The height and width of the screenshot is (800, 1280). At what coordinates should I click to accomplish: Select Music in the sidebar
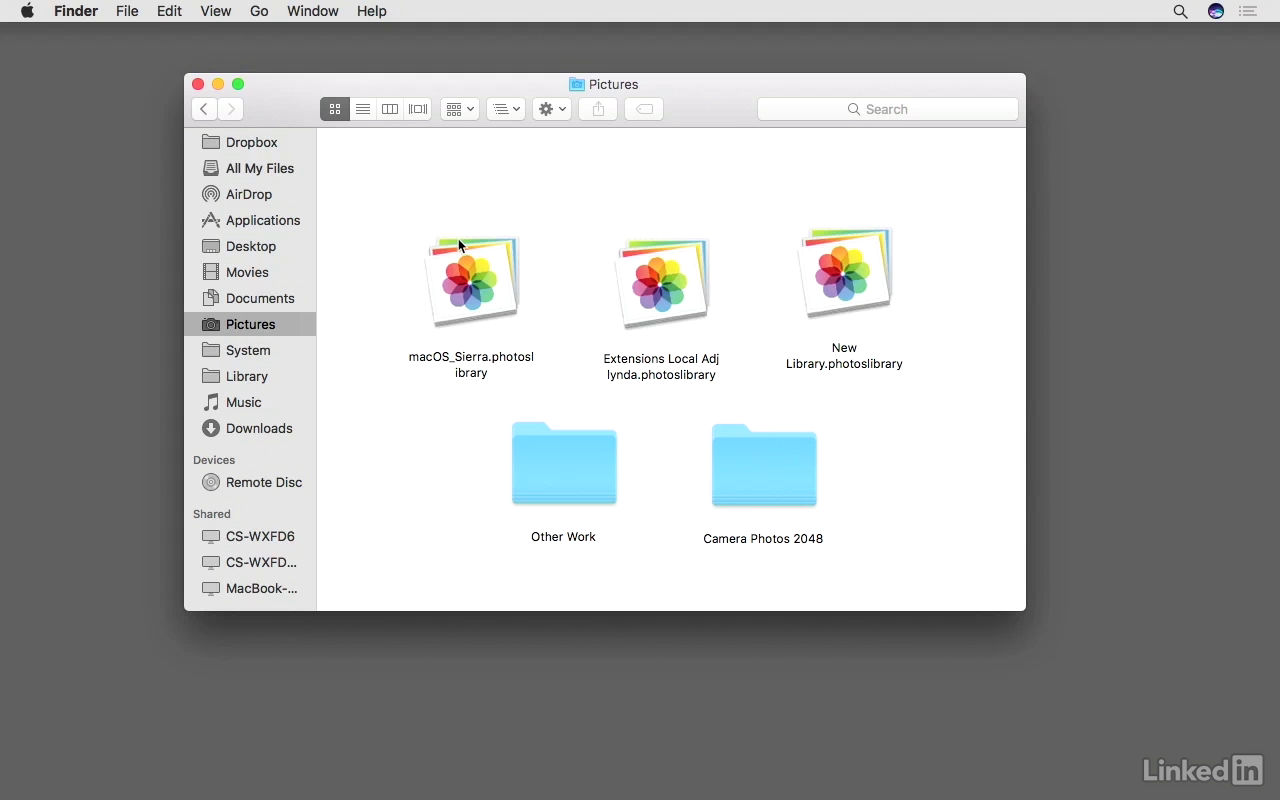(x=250, y=402)
